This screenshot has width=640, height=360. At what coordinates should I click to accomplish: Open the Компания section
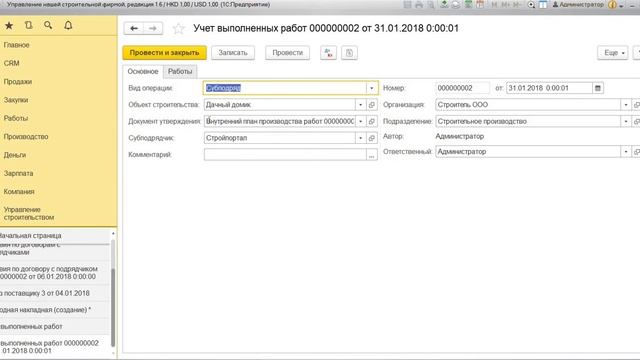pos(19,192)
